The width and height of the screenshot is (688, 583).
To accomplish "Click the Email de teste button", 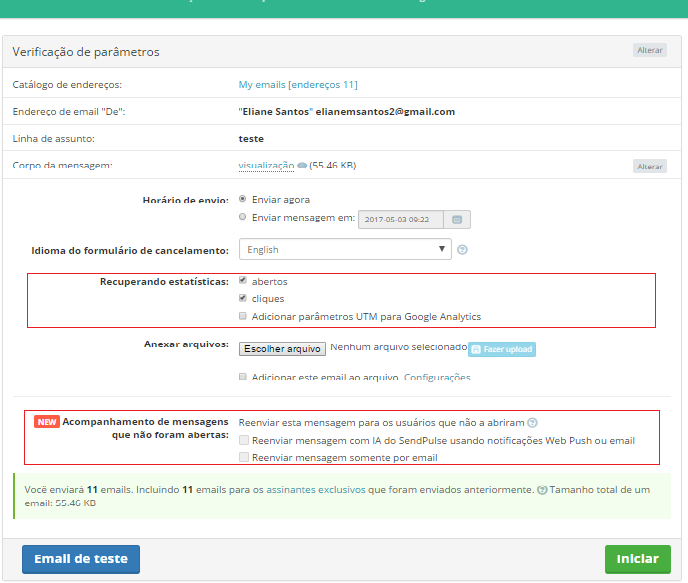I will (x=81, y=559).
